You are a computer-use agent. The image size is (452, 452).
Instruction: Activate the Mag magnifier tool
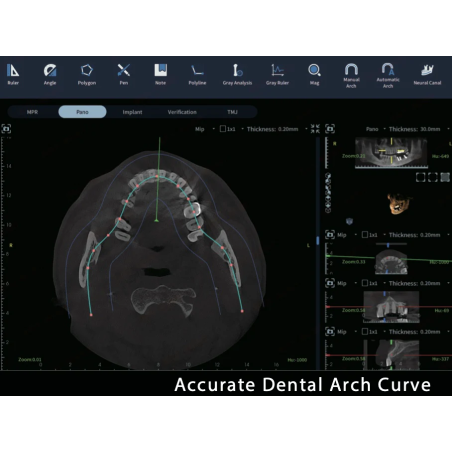click(314, 74)
